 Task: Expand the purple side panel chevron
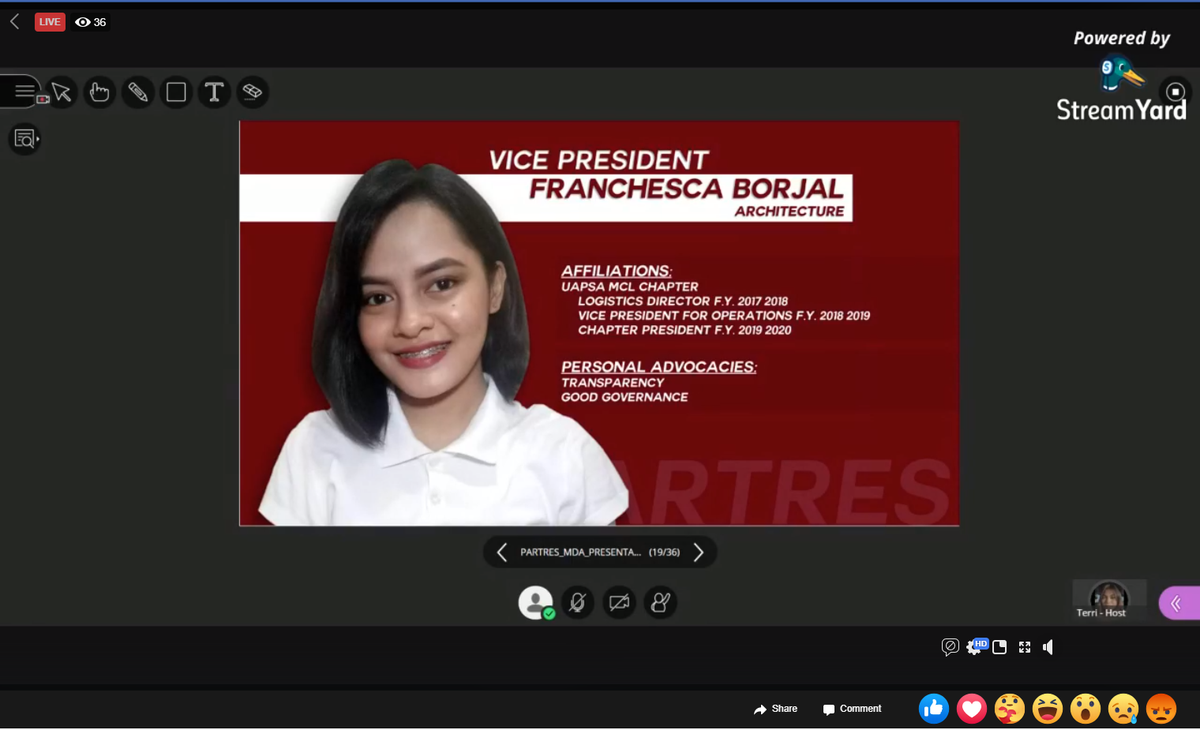tap(1177, 603)
